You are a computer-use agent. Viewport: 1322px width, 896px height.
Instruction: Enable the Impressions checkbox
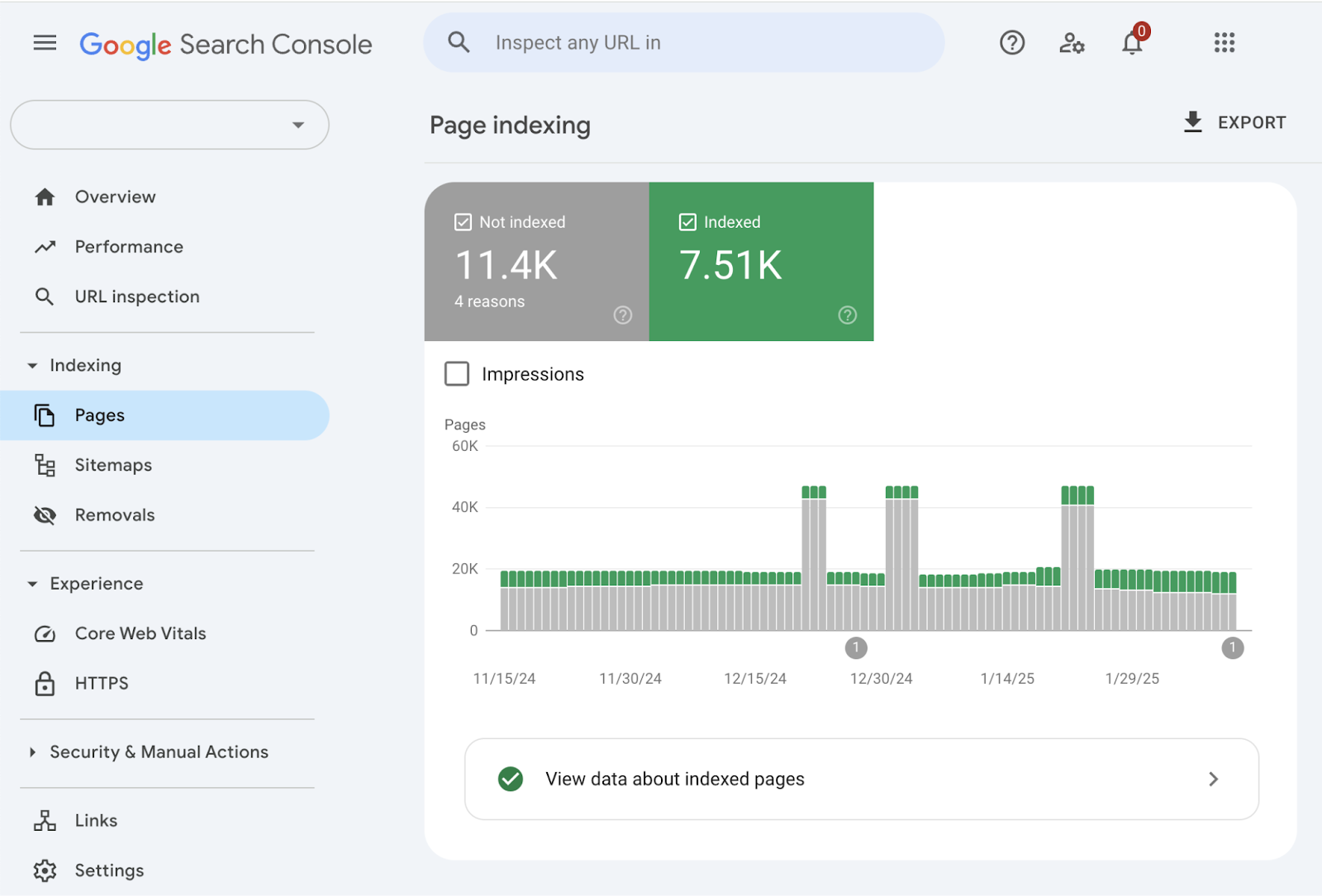click(x=457, y=374)
